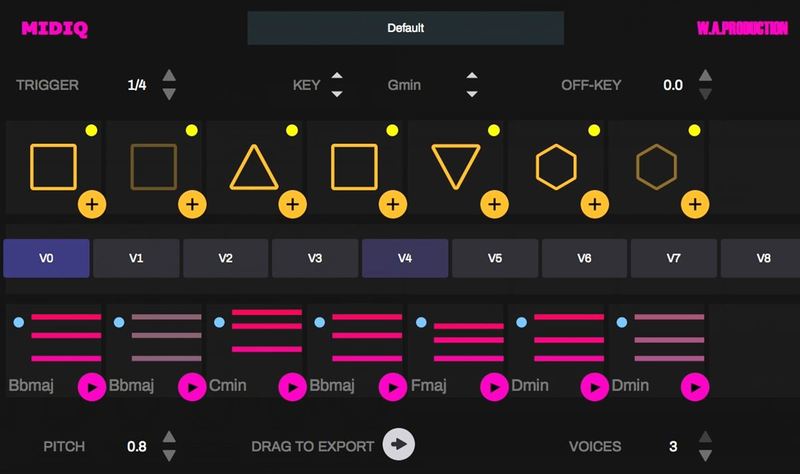Screen dimensions: 800x474
Task: Click the V7 variation button
Action: (x=674, y=258)
